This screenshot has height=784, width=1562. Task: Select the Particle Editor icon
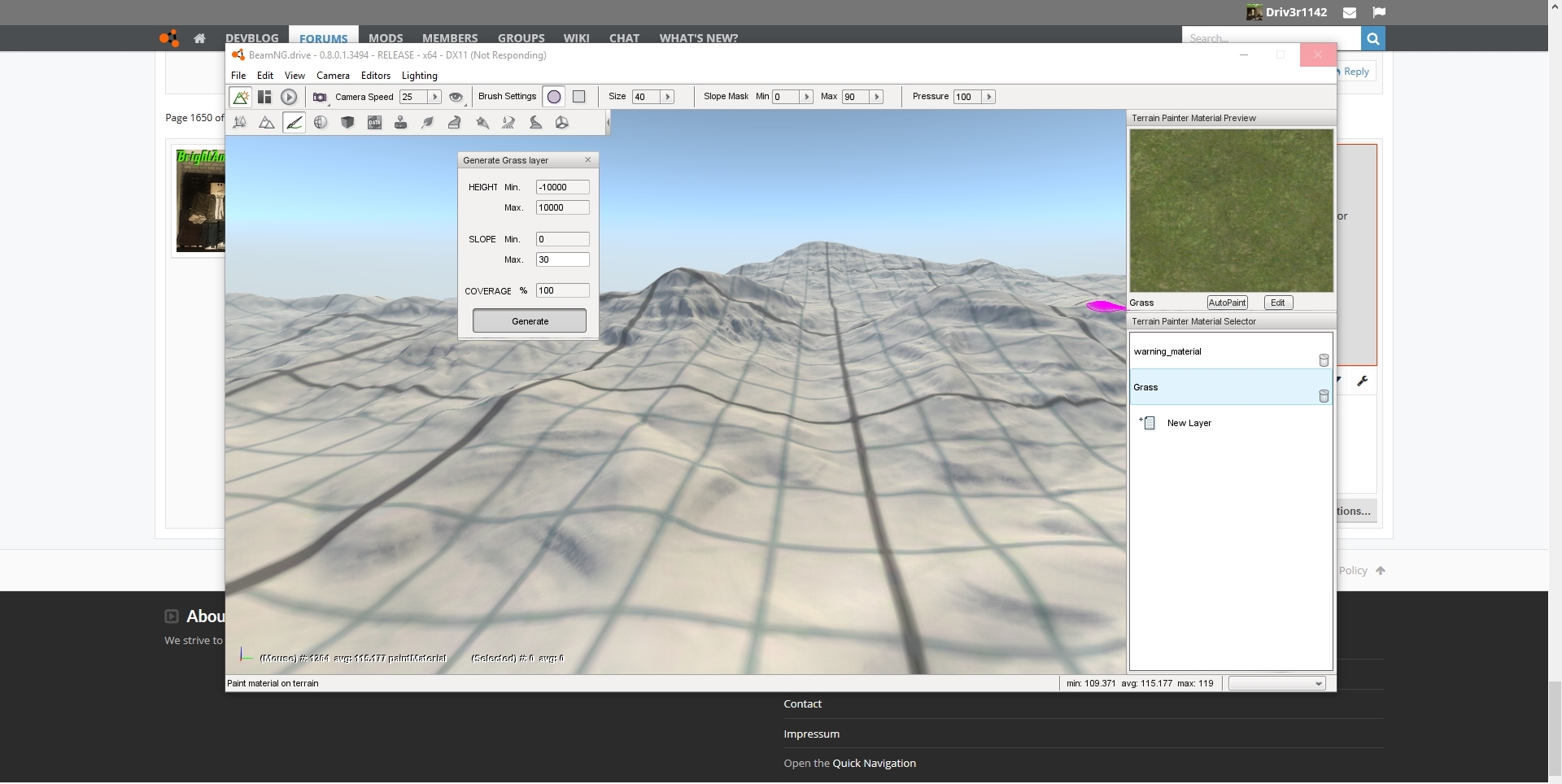482,123
